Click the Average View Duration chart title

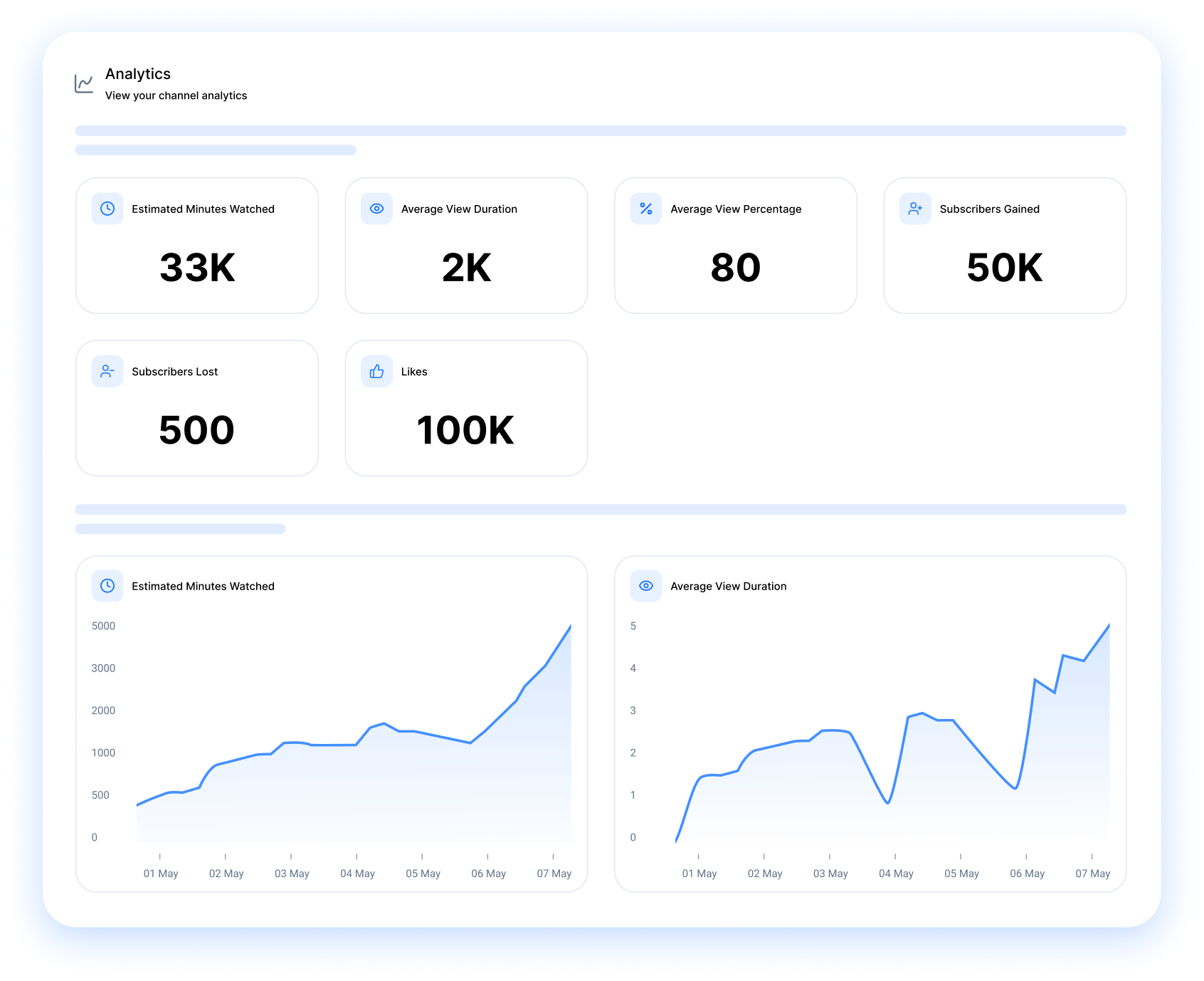coord(729,586)
